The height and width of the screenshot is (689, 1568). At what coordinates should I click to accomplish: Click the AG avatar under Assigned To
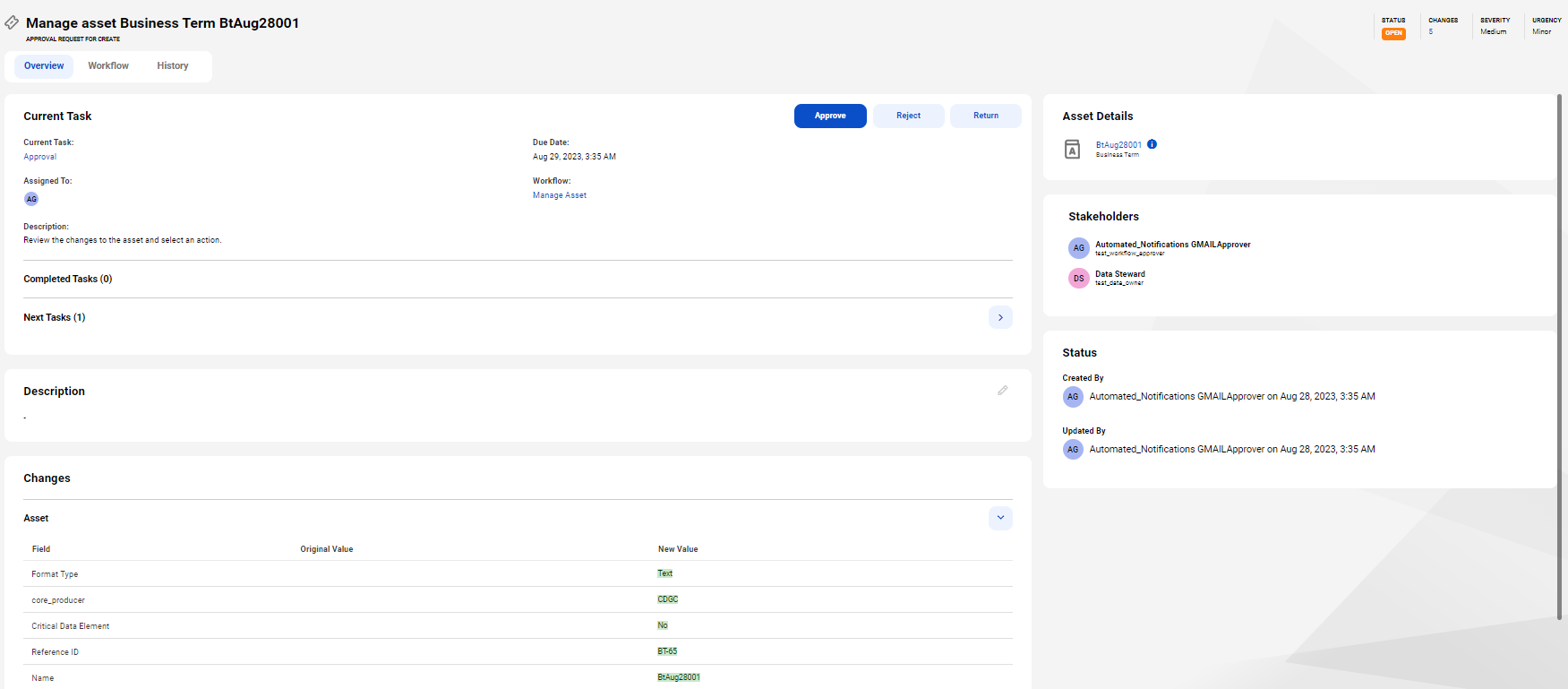coord(31,199)
